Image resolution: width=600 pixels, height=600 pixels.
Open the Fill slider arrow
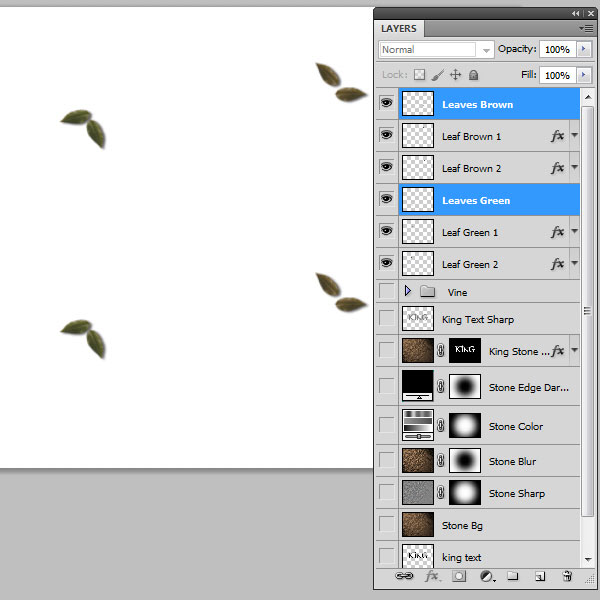[x=584, y=75]
